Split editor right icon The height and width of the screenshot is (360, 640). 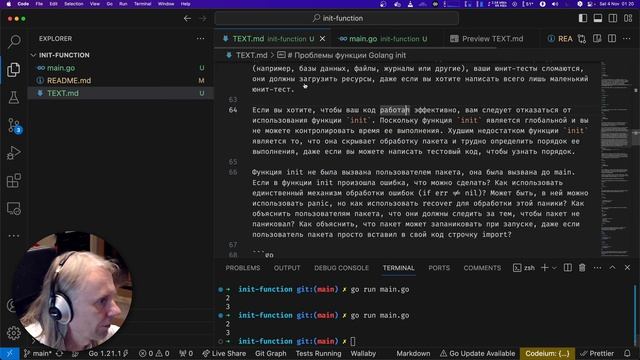tap(612, 39)
